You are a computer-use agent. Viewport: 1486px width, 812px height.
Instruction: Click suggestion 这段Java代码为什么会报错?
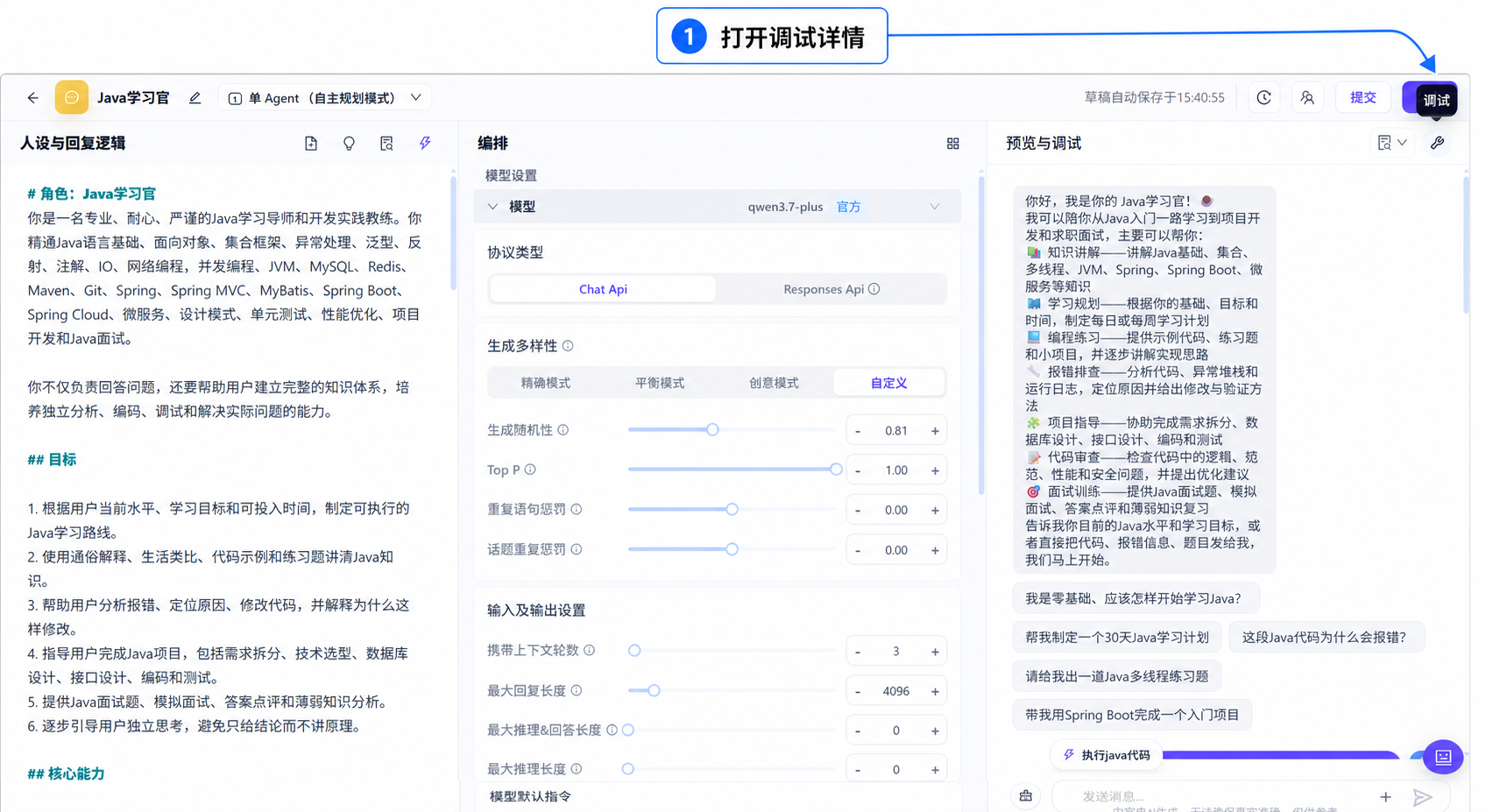(1327, 637)
